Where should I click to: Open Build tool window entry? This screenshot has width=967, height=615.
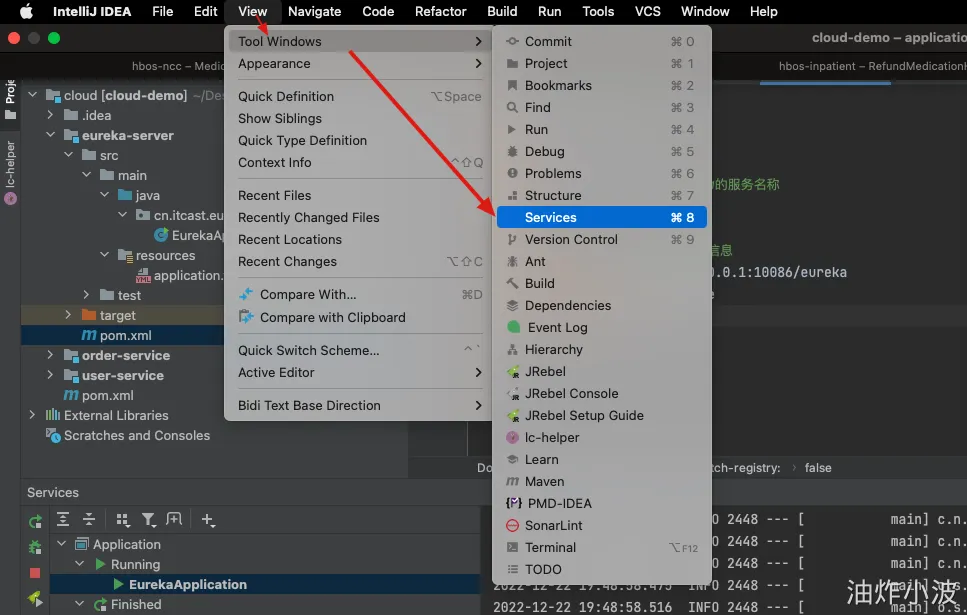click(601, 284)
